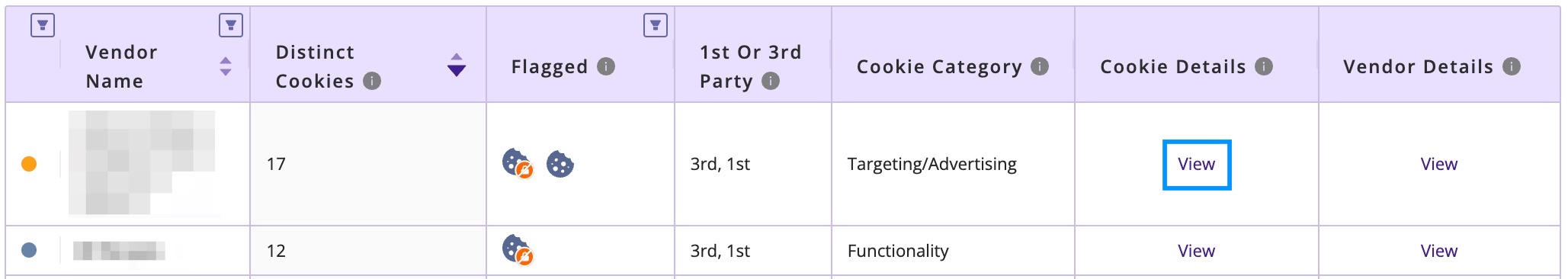1568x279 pixels.
Task: View cookie details for Targeting/Advertising vendor
Action: click(1196, 164)
